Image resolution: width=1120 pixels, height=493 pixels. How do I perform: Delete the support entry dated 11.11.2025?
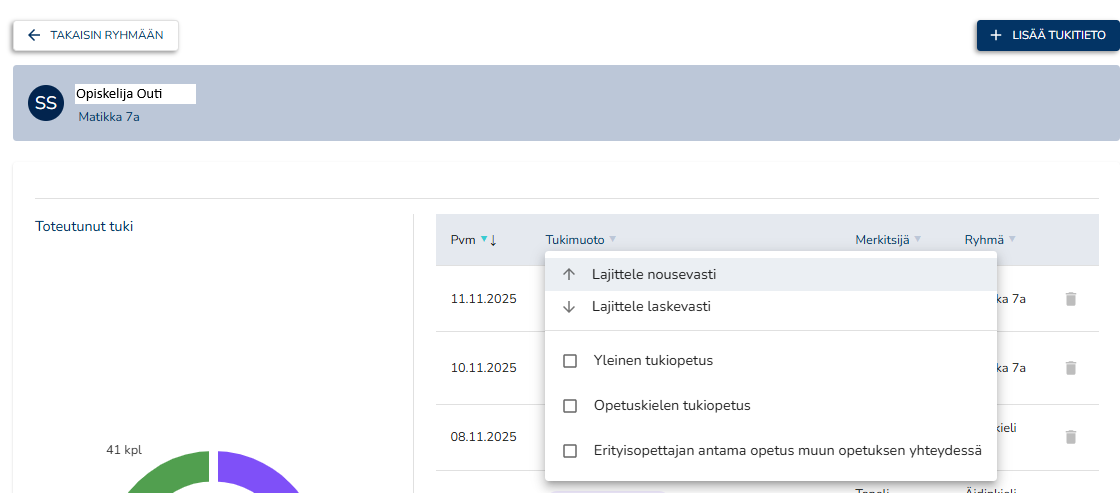click(x=1071, y=299)
